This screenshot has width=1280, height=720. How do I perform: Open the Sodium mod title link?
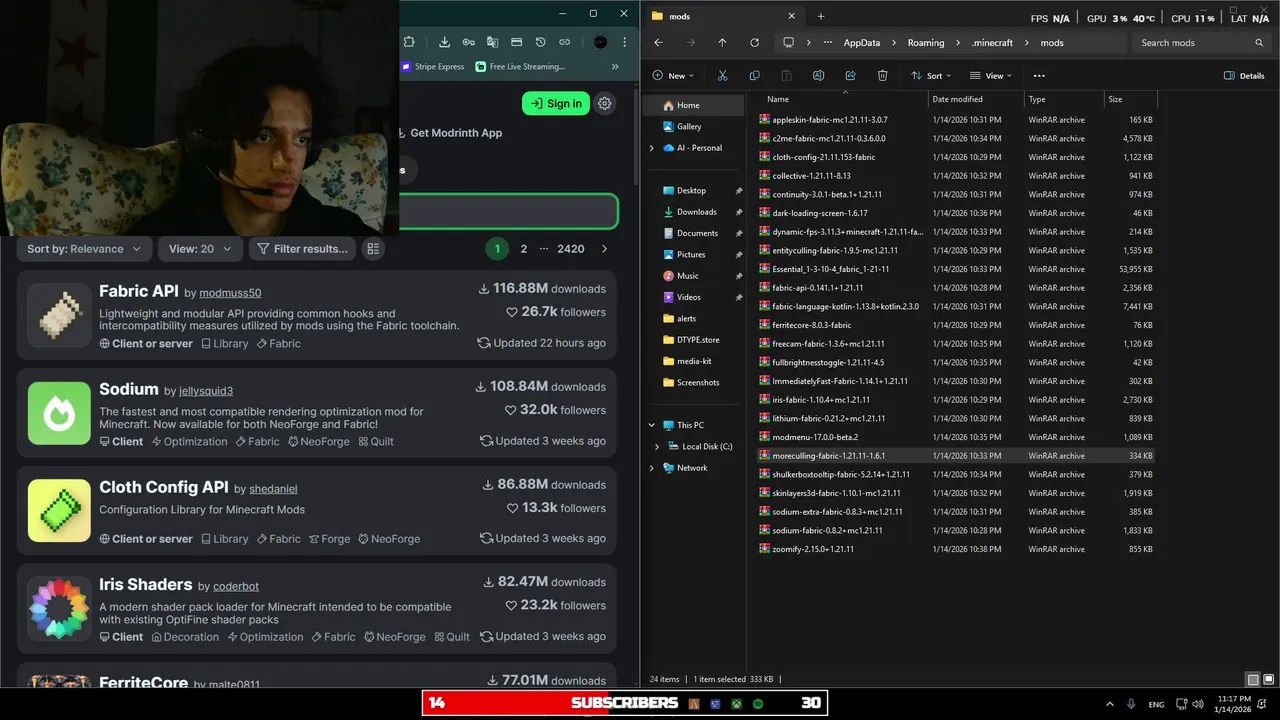129,389
